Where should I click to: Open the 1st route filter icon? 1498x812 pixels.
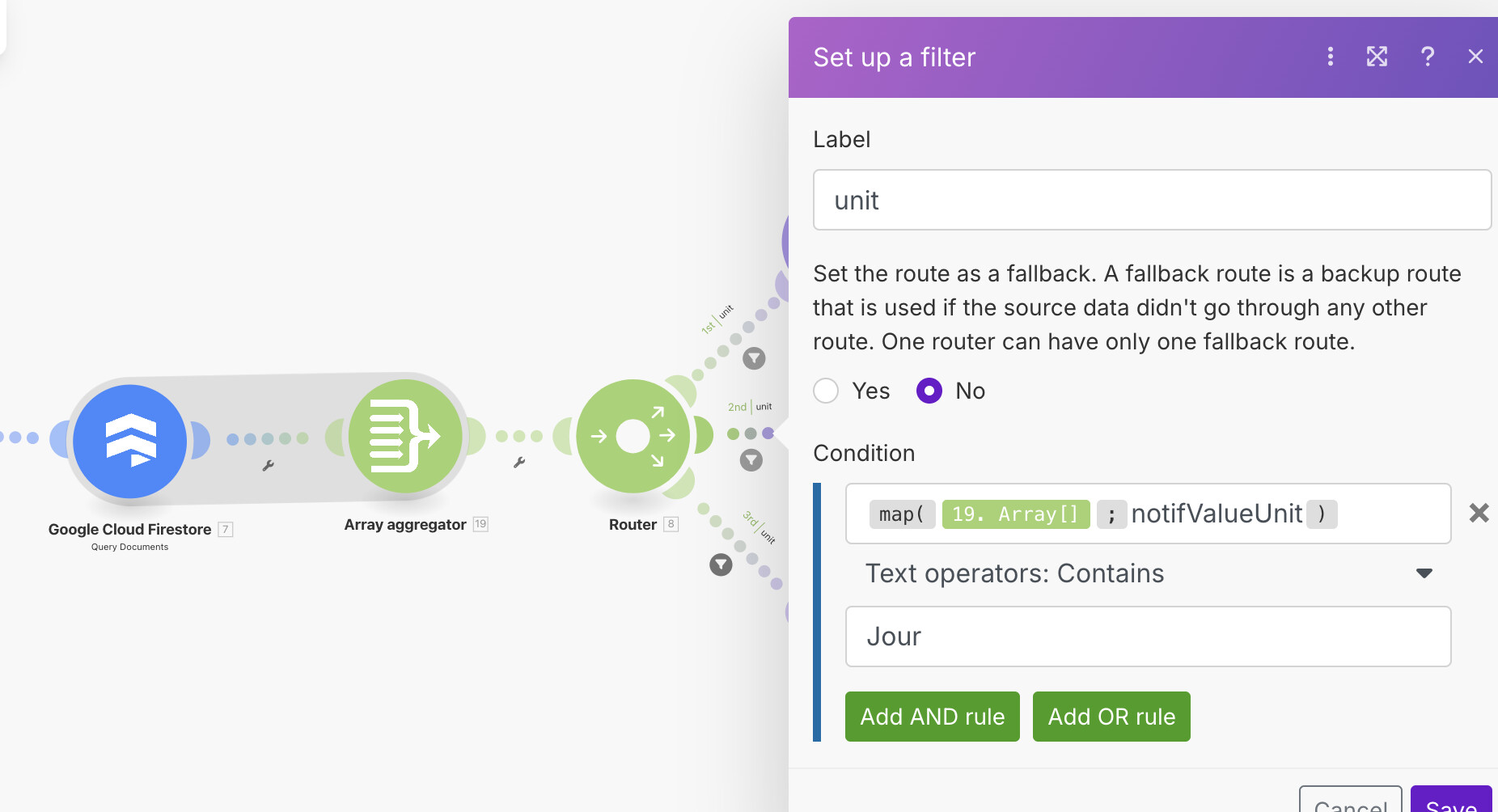click(754, 358)
